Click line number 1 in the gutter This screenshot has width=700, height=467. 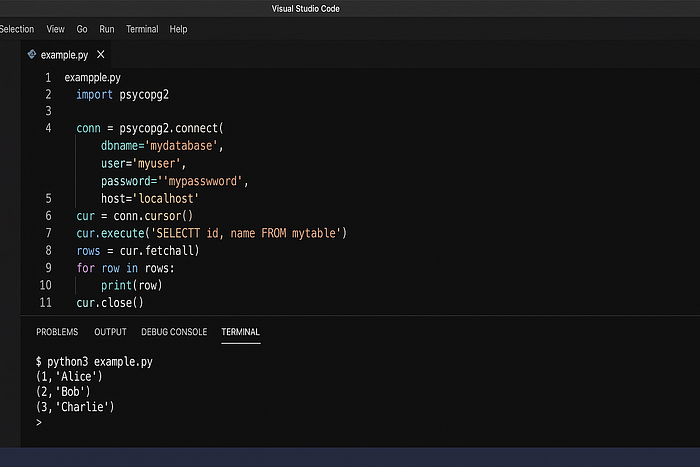click(x=48, y=78)
